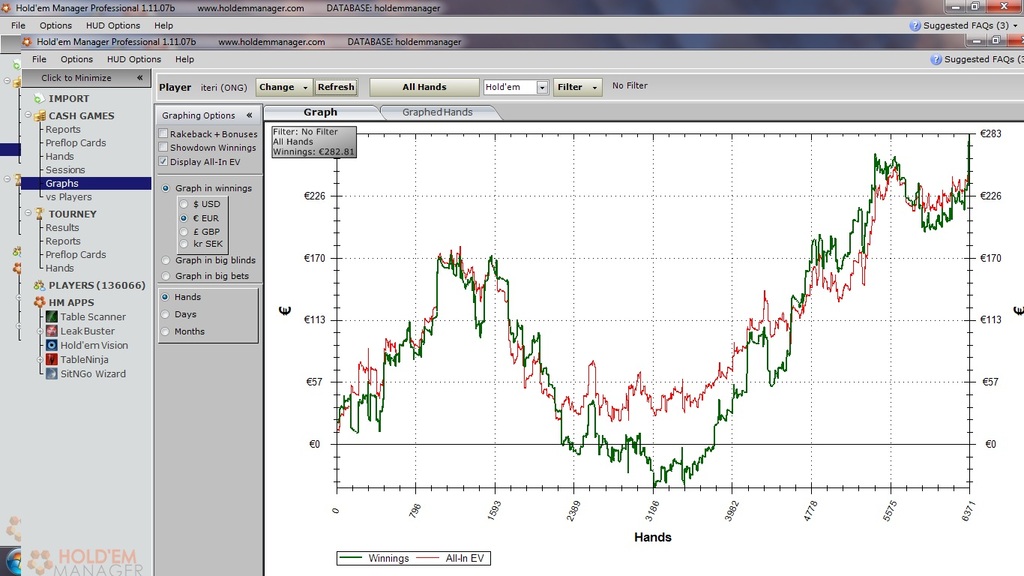The image size is (1024, 576).
Task: Open cash games Preflop Cards
Action: point(76,143)
